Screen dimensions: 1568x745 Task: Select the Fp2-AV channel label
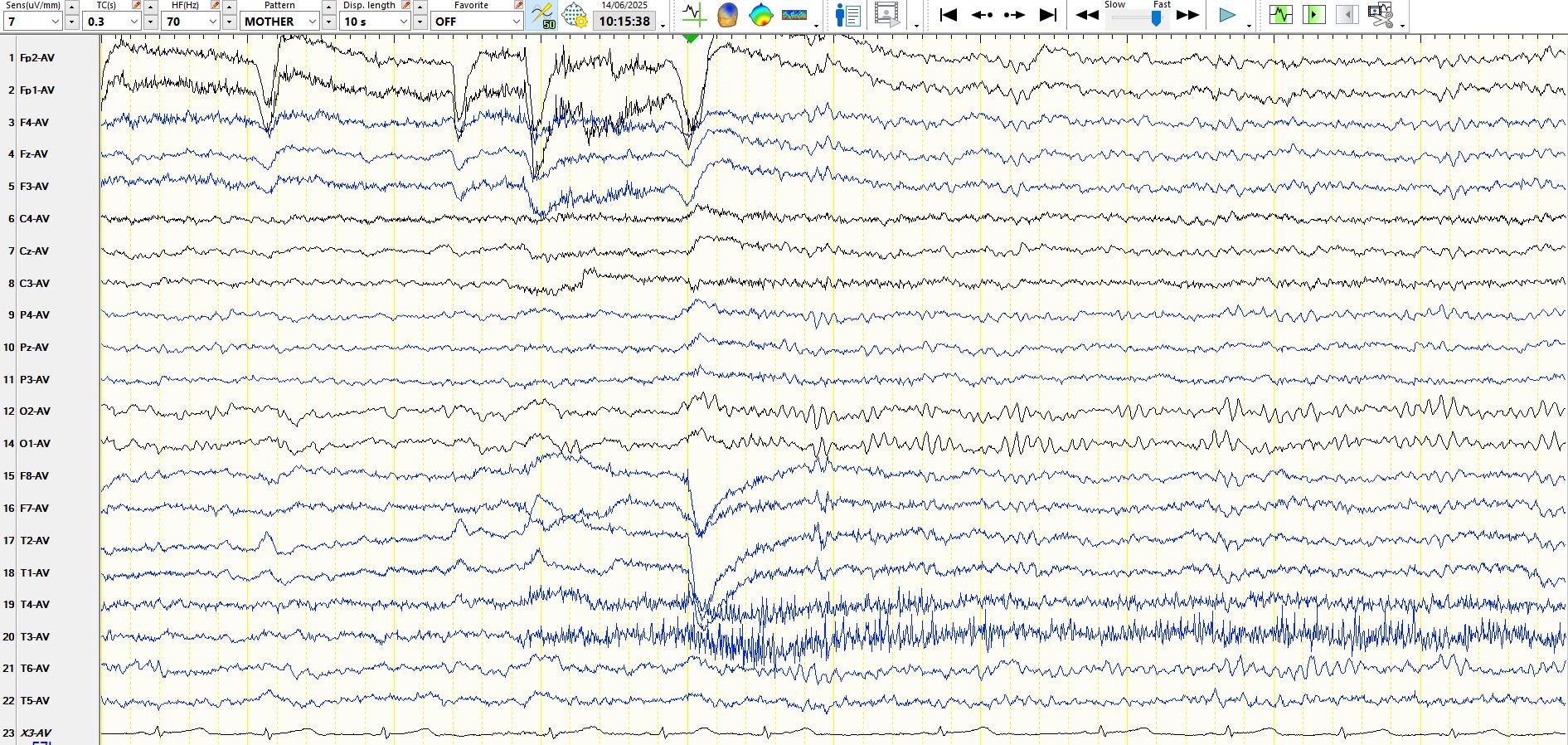[x=37, y=58]
